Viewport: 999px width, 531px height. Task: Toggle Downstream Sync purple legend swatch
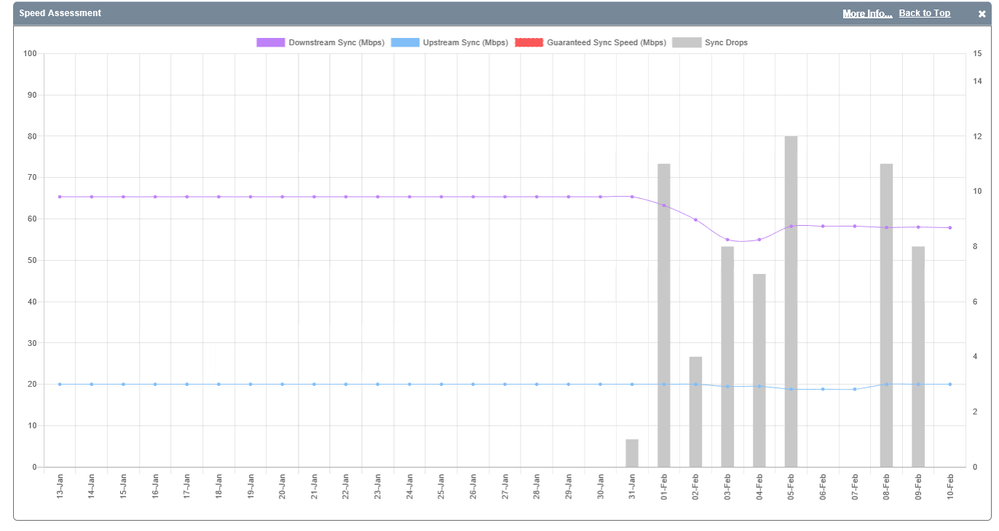[270, 43]
